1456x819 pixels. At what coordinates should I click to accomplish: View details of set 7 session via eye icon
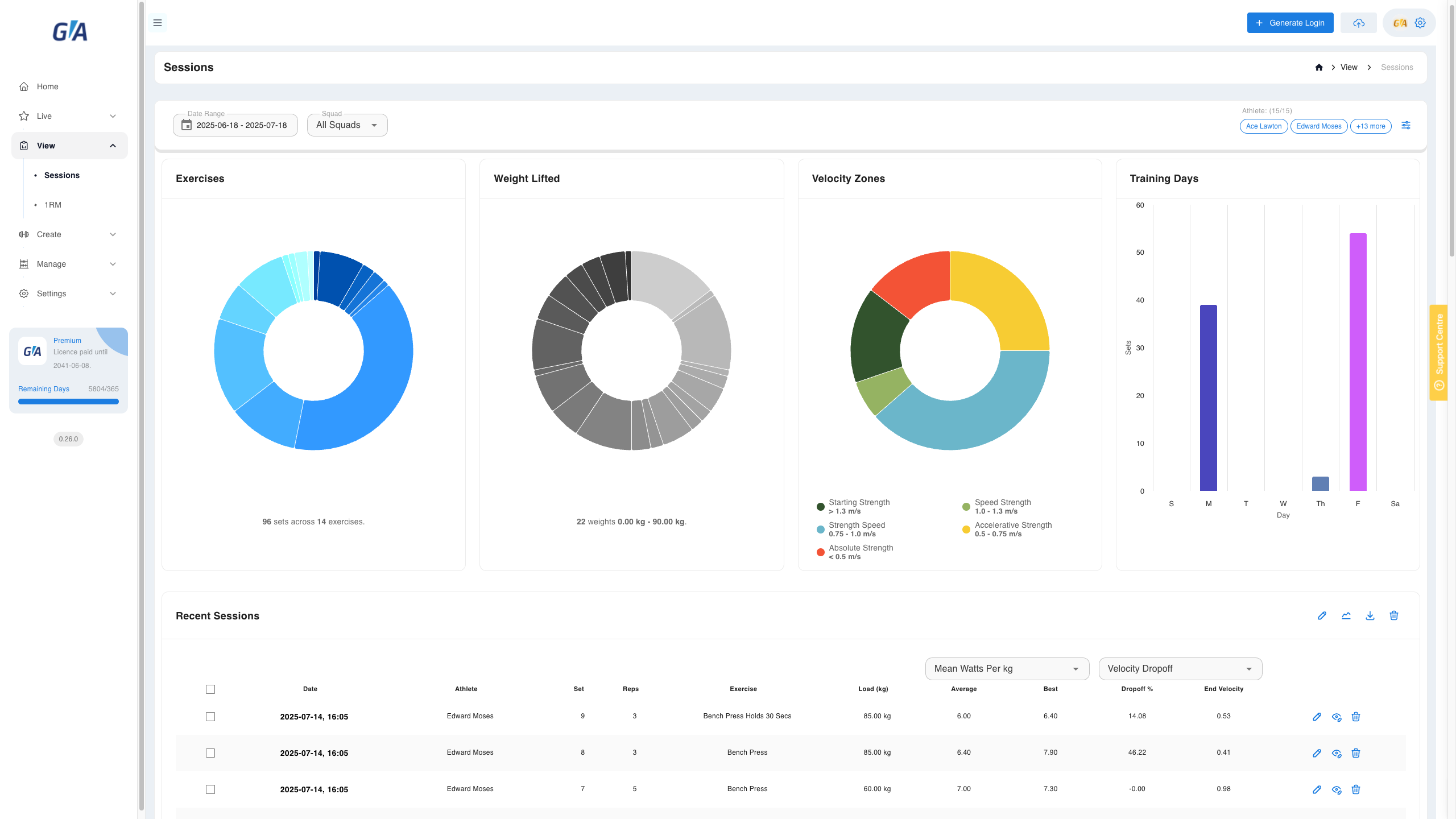point(1337,789)
